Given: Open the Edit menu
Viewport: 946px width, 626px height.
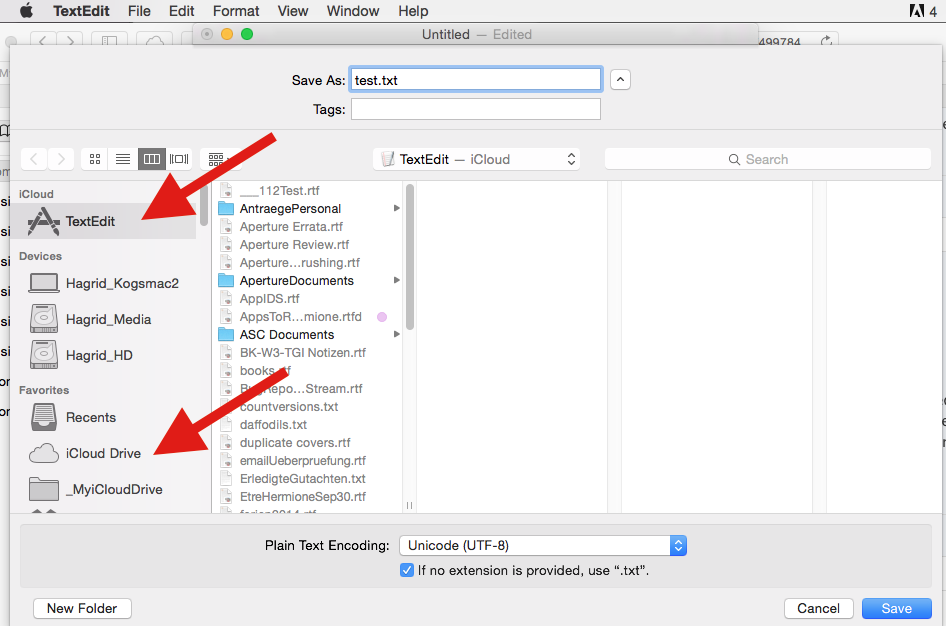Looking at the screenshot, I should tap(181, 11).
